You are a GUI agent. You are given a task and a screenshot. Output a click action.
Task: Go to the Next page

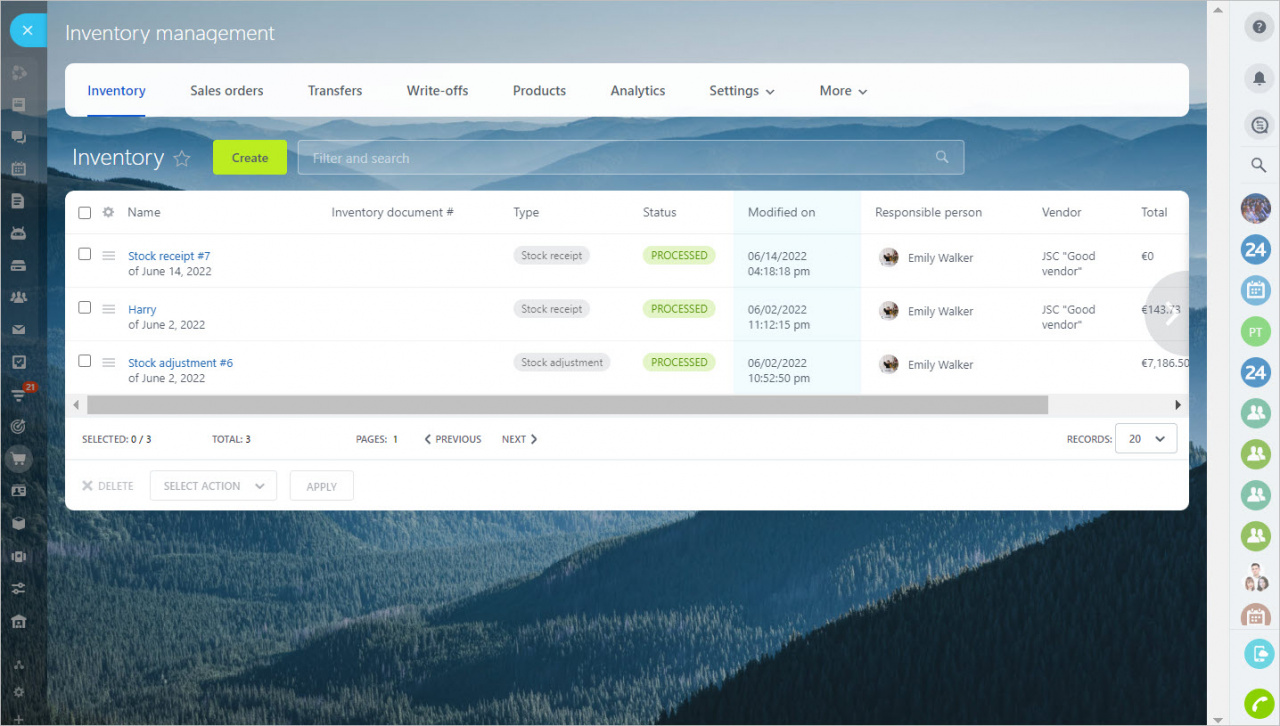(520, 439)
